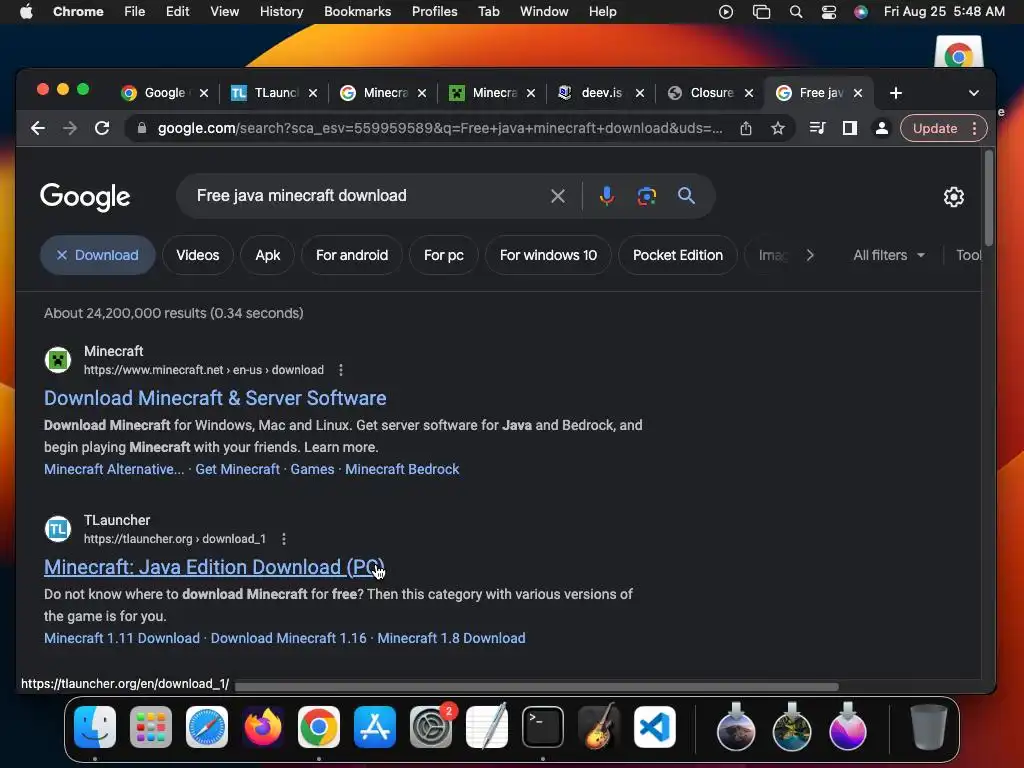This screenshot has width=1024, height=768.
Task: Launch Visual Studio Code from the Dock
Action: 655,727
